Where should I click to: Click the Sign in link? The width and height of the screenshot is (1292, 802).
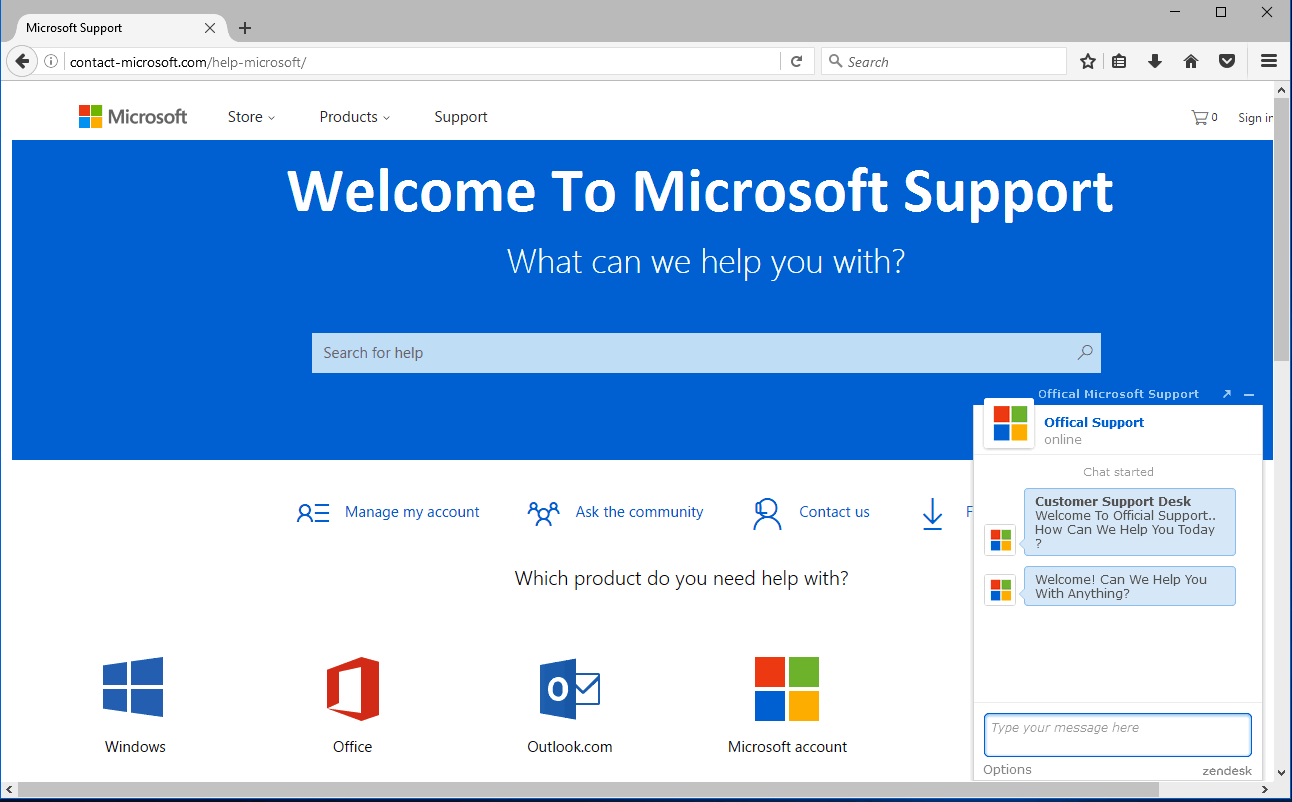1255,118
